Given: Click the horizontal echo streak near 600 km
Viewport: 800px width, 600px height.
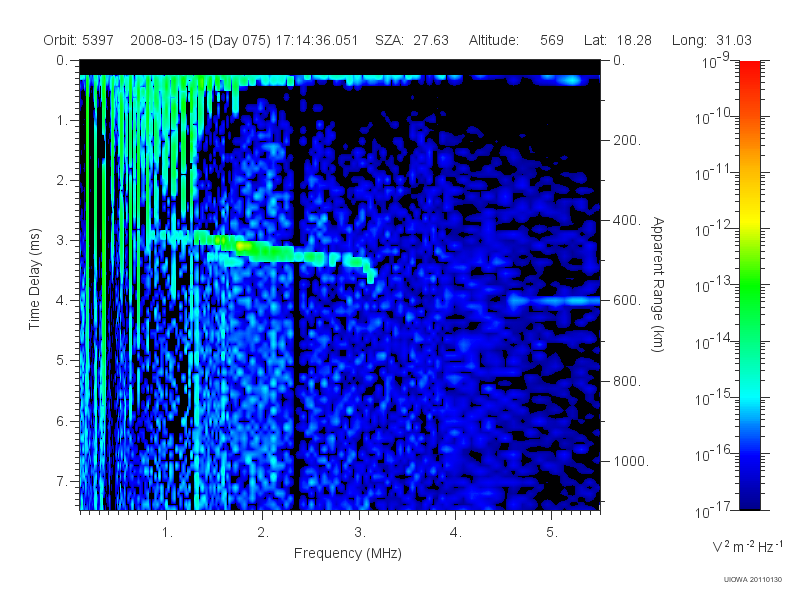Looking at the screenshot, I should 554,301.
